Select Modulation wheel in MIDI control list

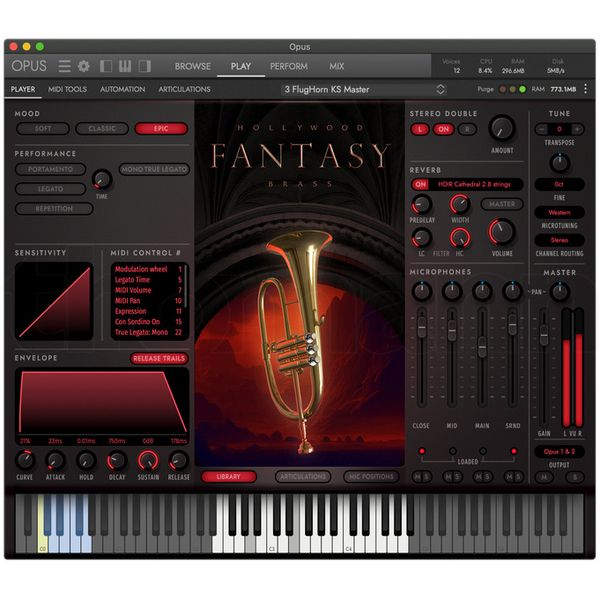(x=148, y=269)
